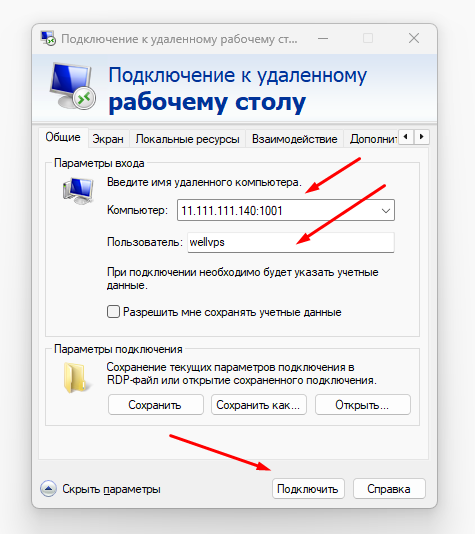Viewport: 475px width, 534px height.
Task: Click the large monitor banner icon
Action: click(x=73, y=86)
